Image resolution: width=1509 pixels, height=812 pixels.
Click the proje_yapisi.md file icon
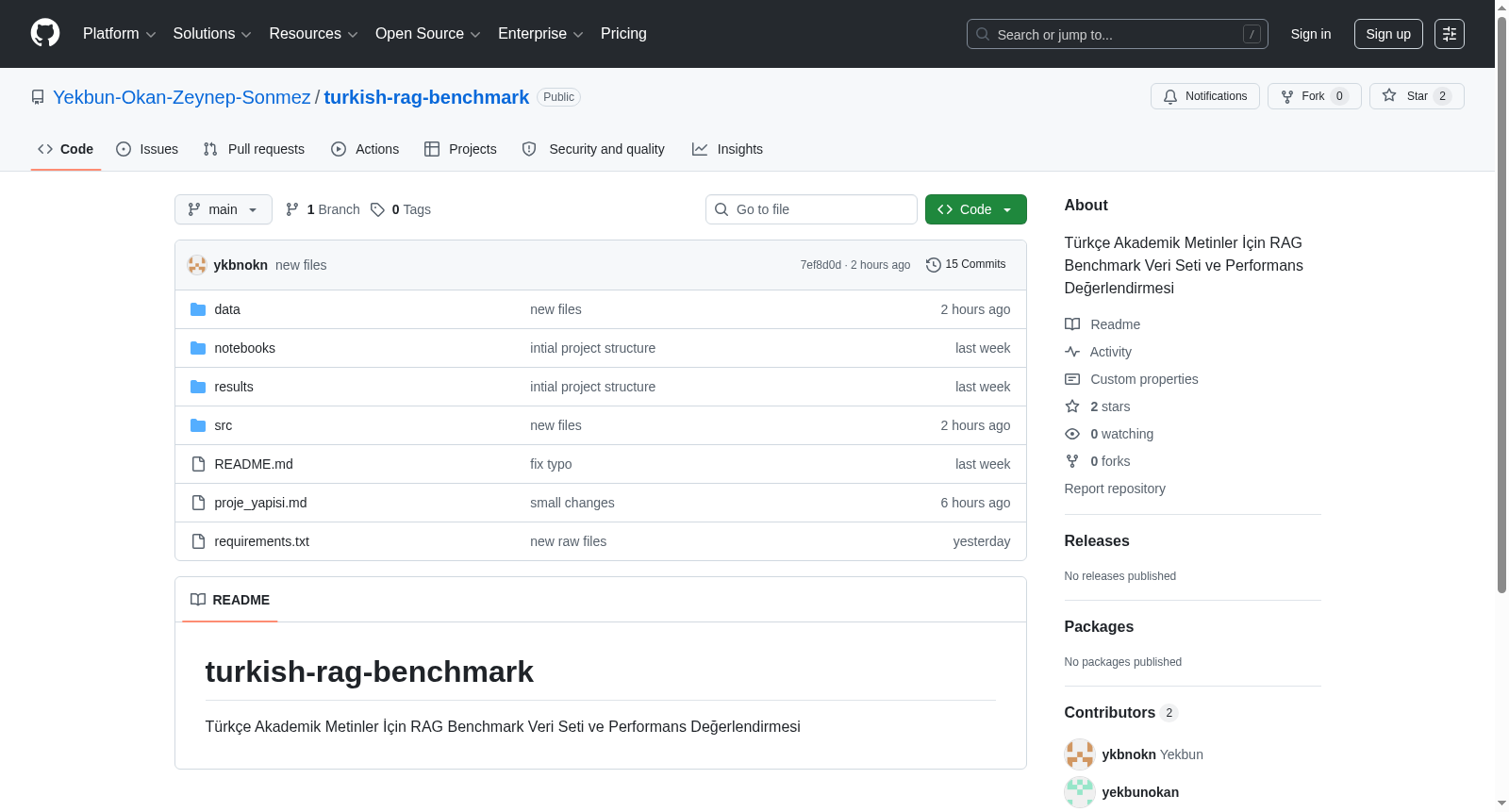click(x=198, y=503)
